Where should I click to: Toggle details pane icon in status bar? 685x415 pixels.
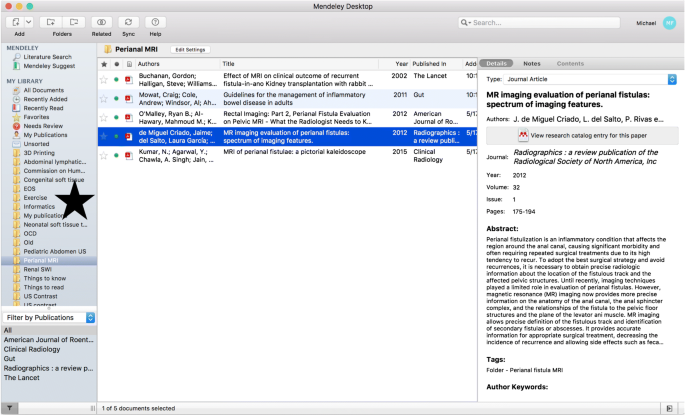[669, 408]
